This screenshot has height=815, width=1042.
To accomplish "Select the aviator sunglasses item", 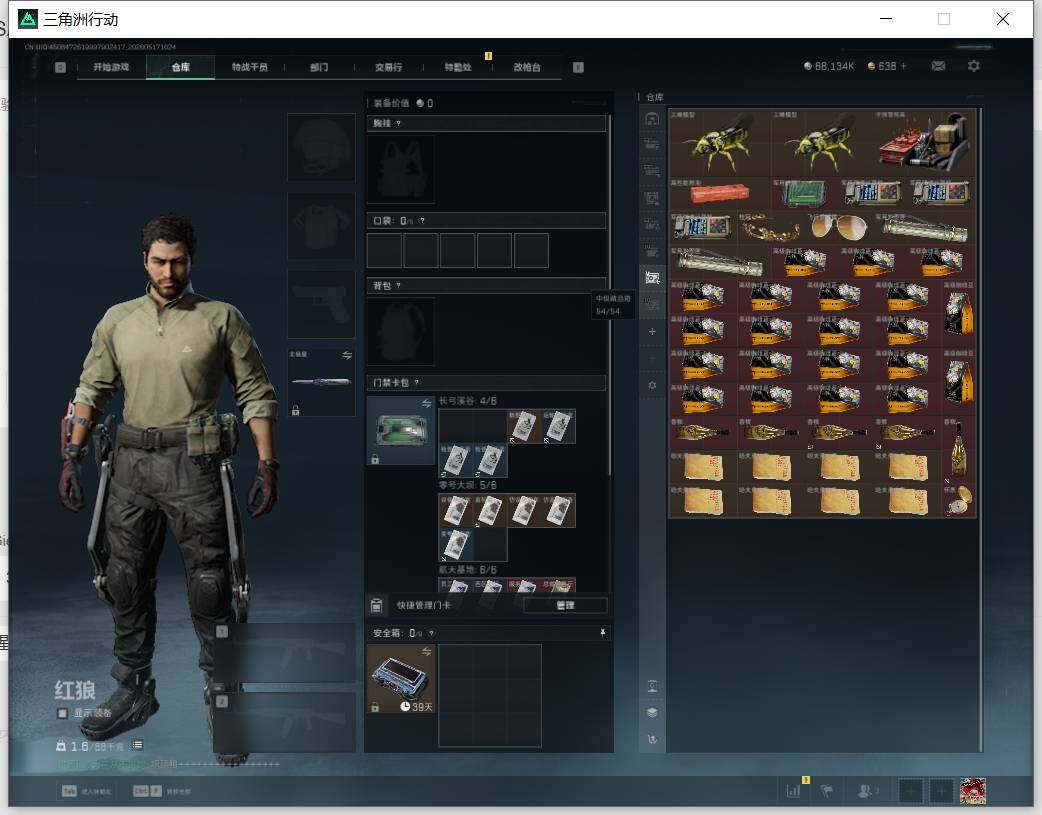I will click(x=839, y=228).
